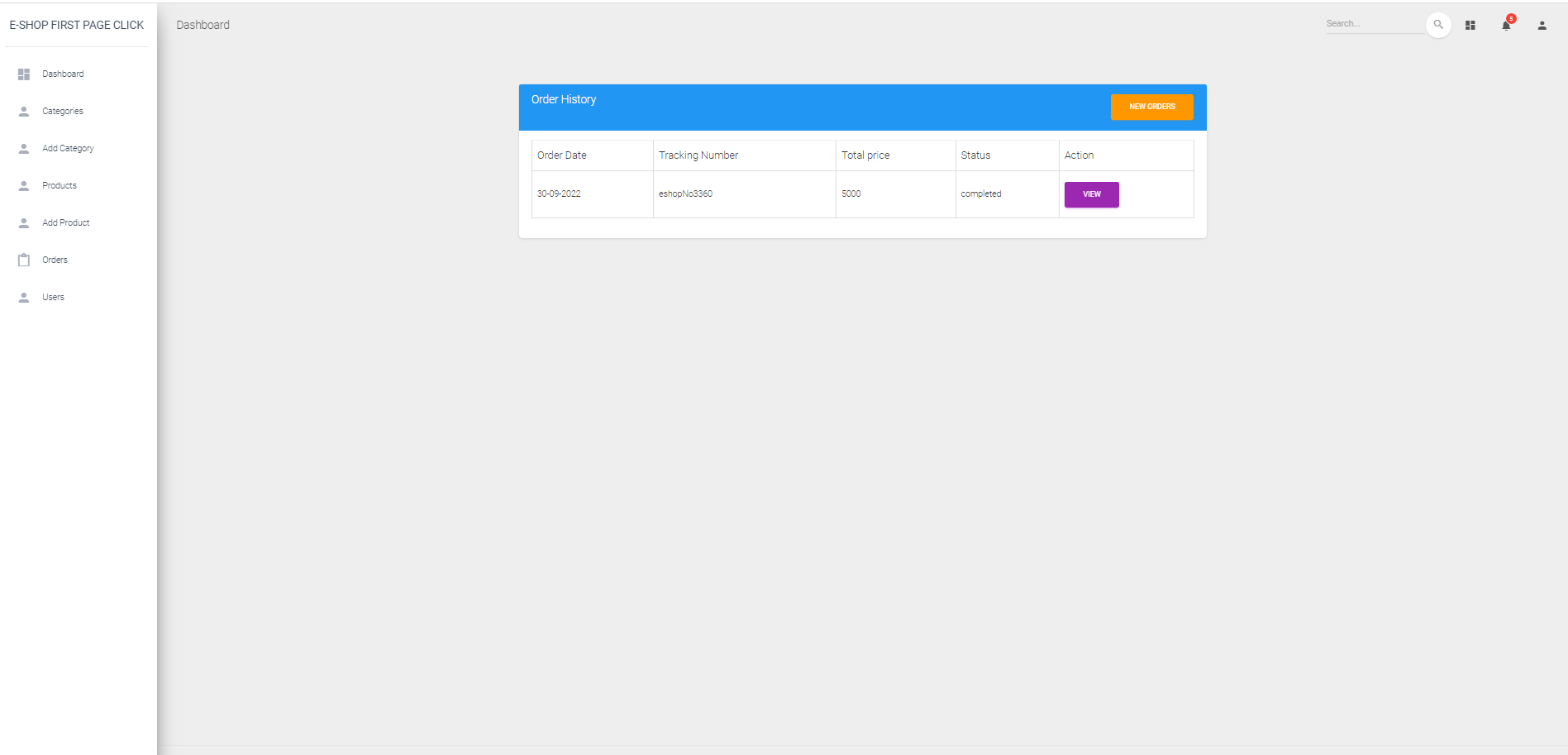Click the NEW ORDERS button
The image size is (1568, 755).
(1151, 106)
